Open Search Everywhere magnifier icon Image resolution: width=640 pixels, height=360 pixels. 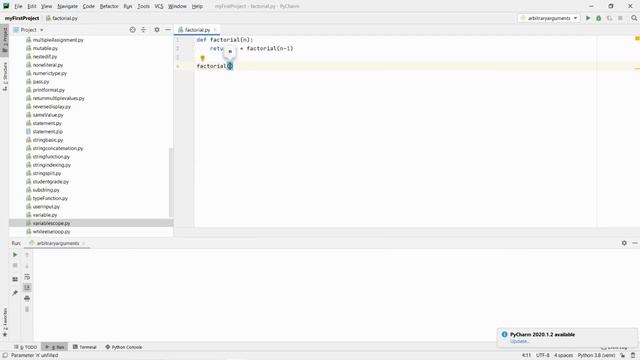click(634, 18)
